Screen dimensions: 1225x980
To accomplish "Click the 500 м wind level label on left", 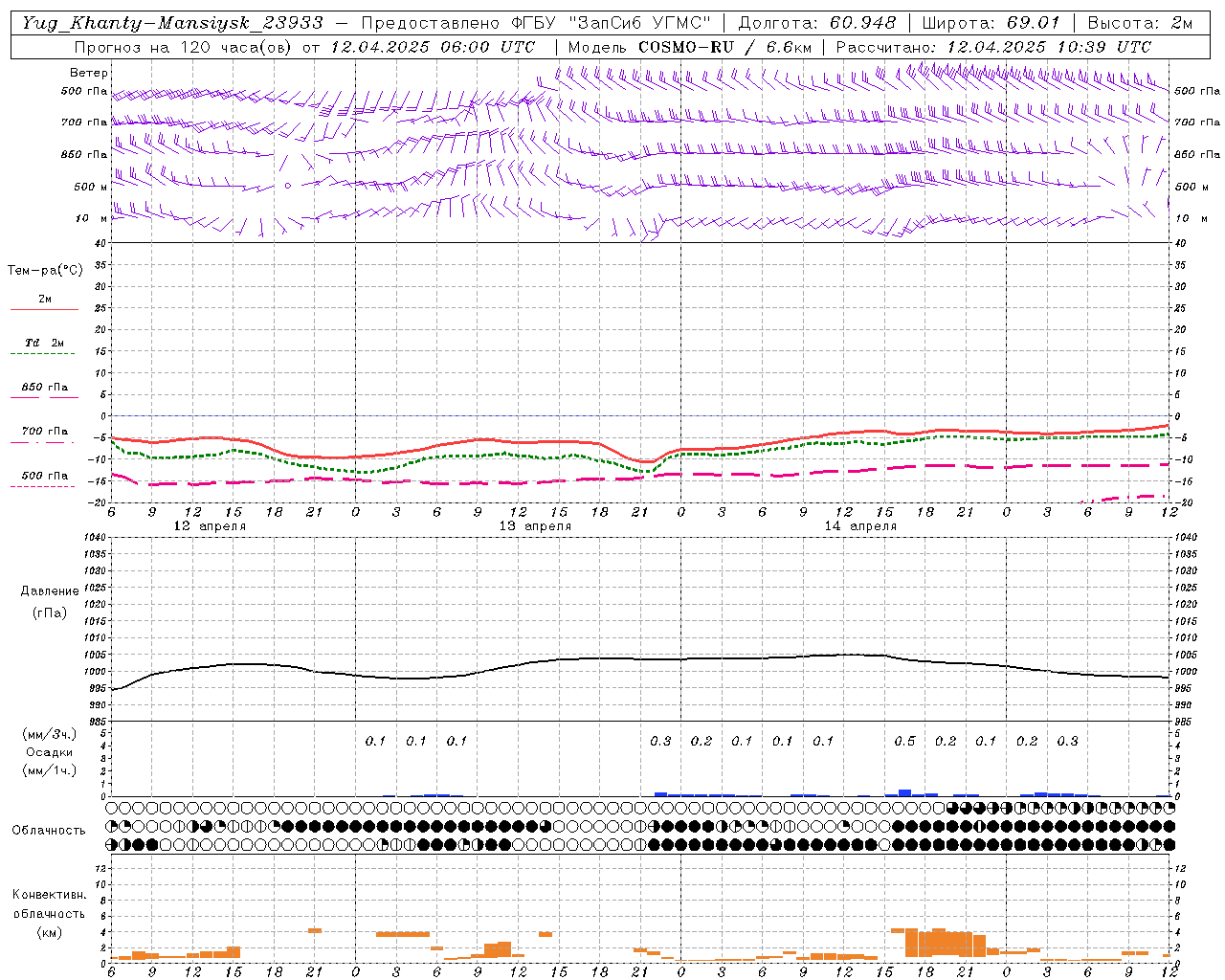I will (x=91, y=187).
